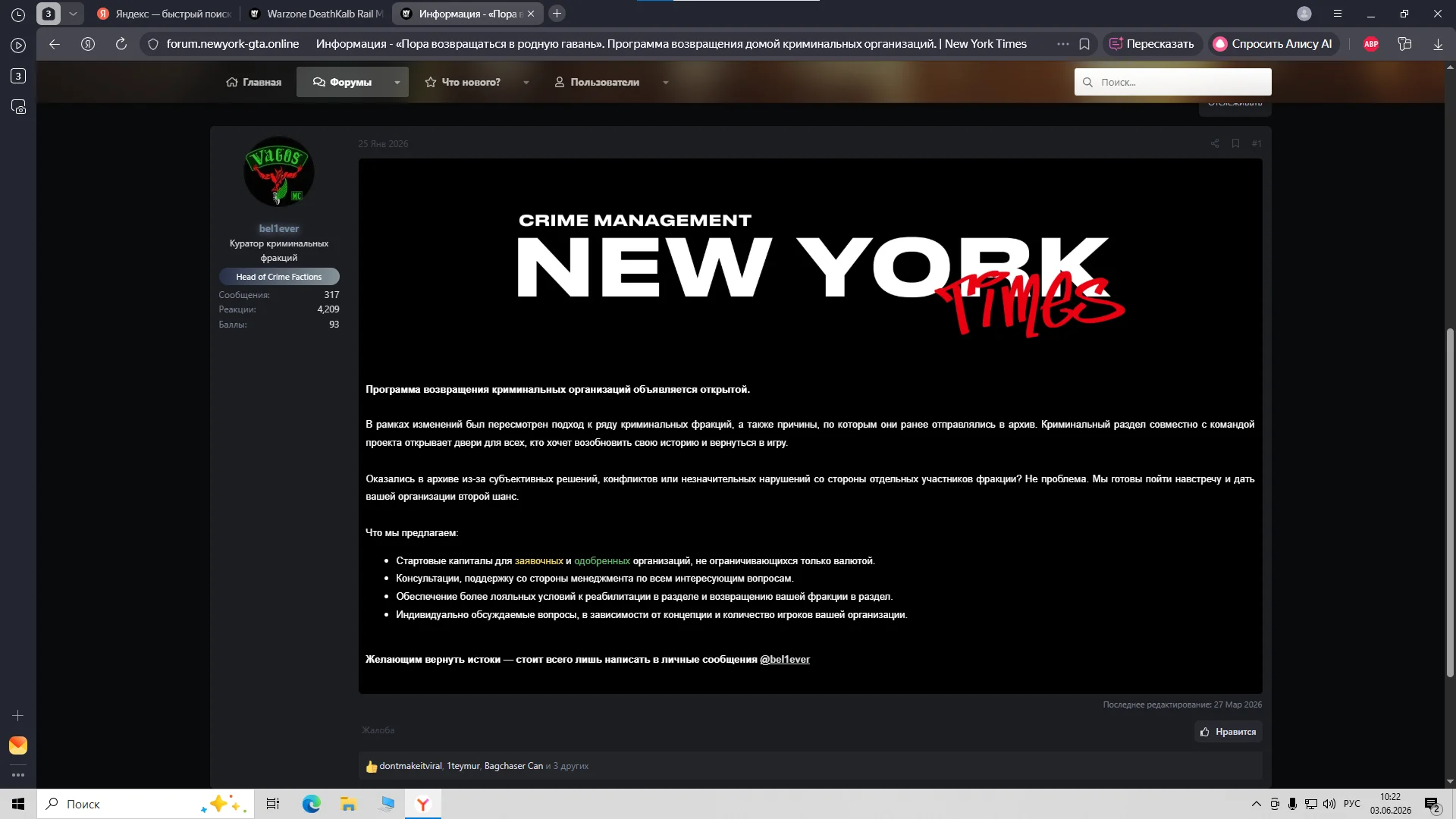This screenshot has height=819, width=1456.
Task: Open Bagchaser Can reaction user link
Action: click(513, 766)
